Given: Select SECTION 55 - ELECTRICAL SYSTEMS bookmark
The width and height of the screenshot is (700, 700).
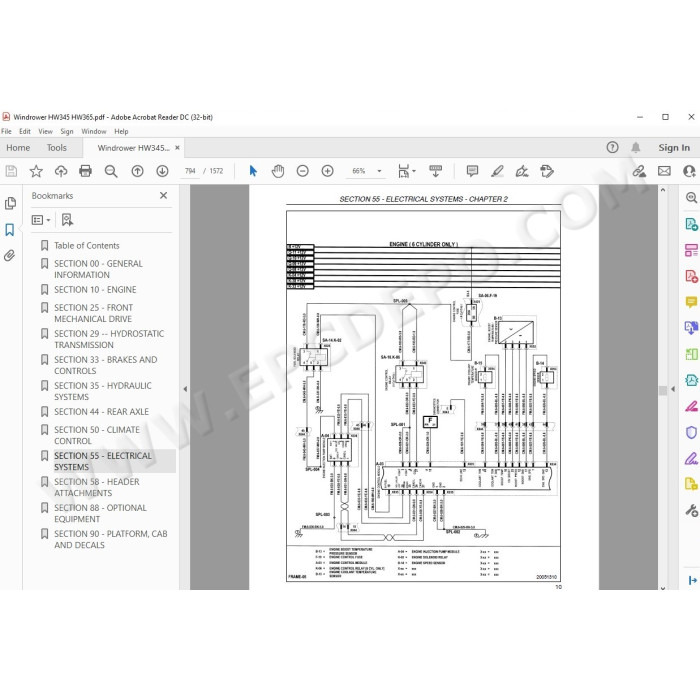Looking at the screenshot, I should (103, 461).
